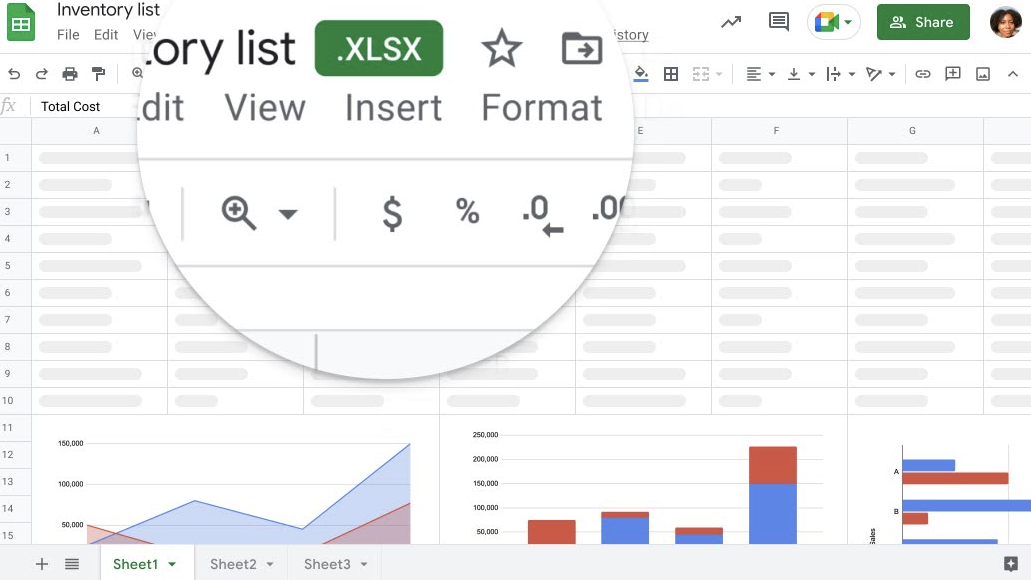Click the Add sheet plus button
This screenshot has width=1031, height=580.
click(41, 564)
